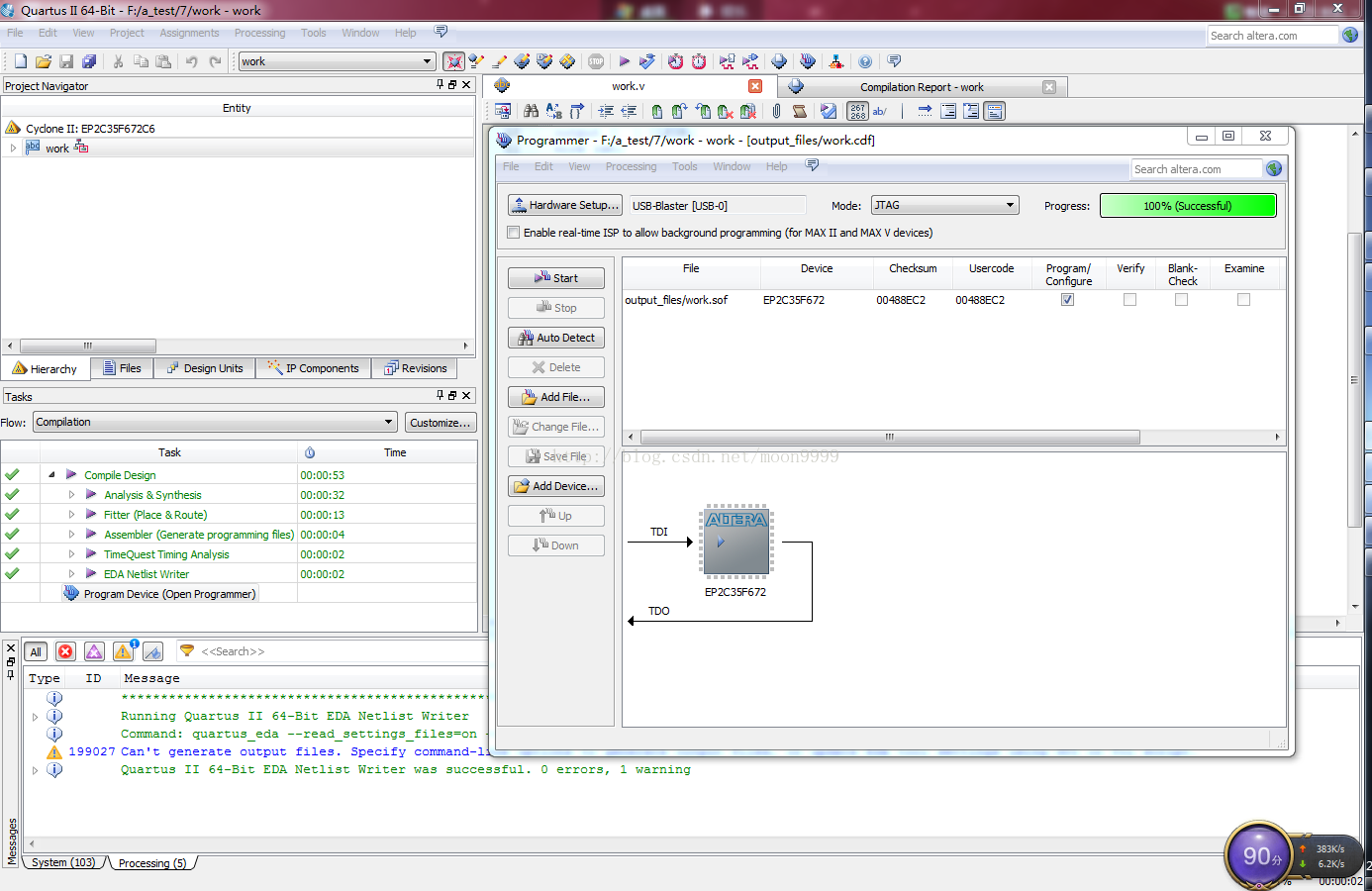Click the Start Compilation play icon
Viewport: 1372px width, 891px height.
[x=625, y=61]
